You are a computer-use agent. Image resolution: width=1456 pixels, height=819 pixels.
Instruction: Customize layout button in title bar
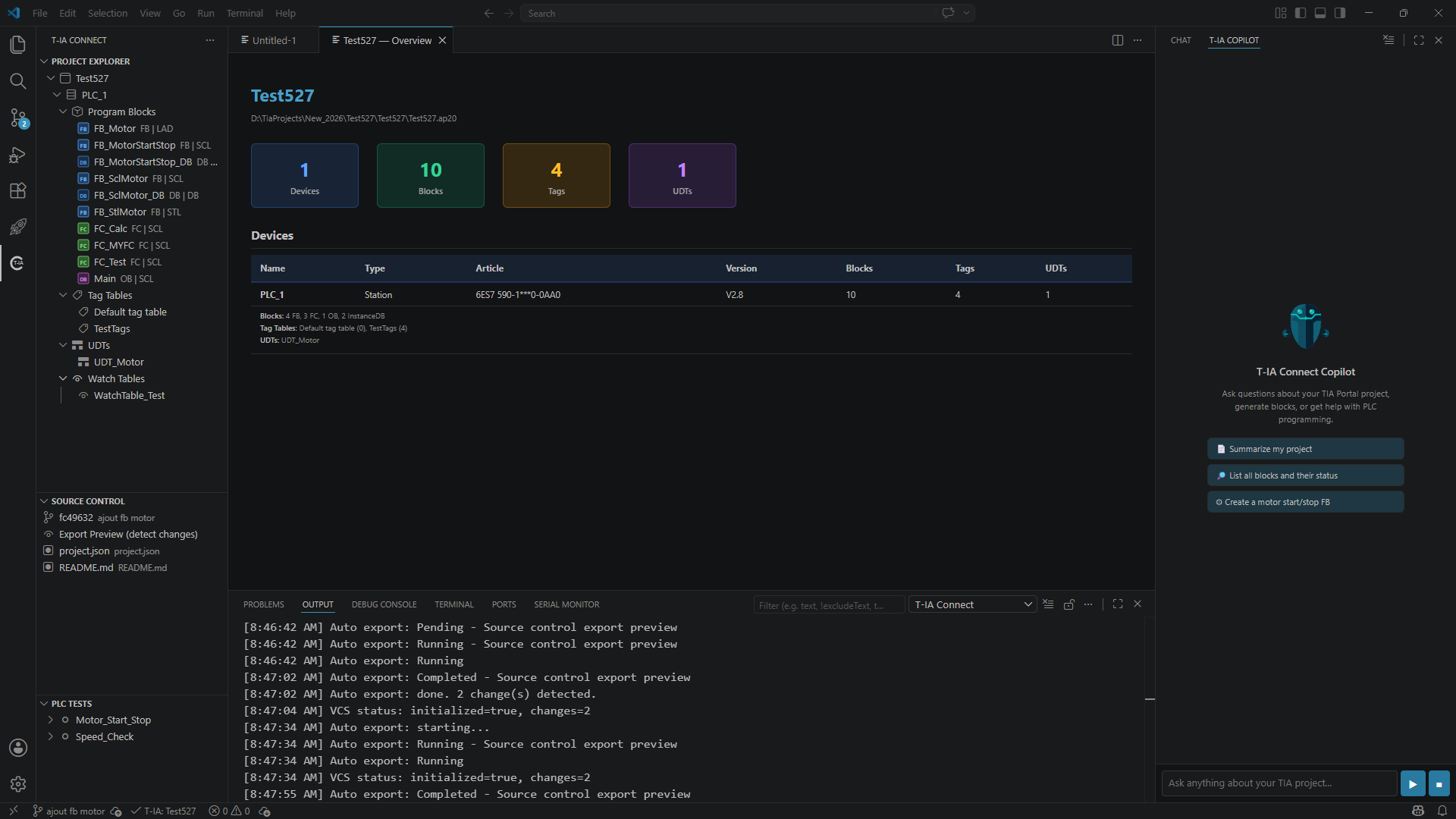pos(1281,13)
